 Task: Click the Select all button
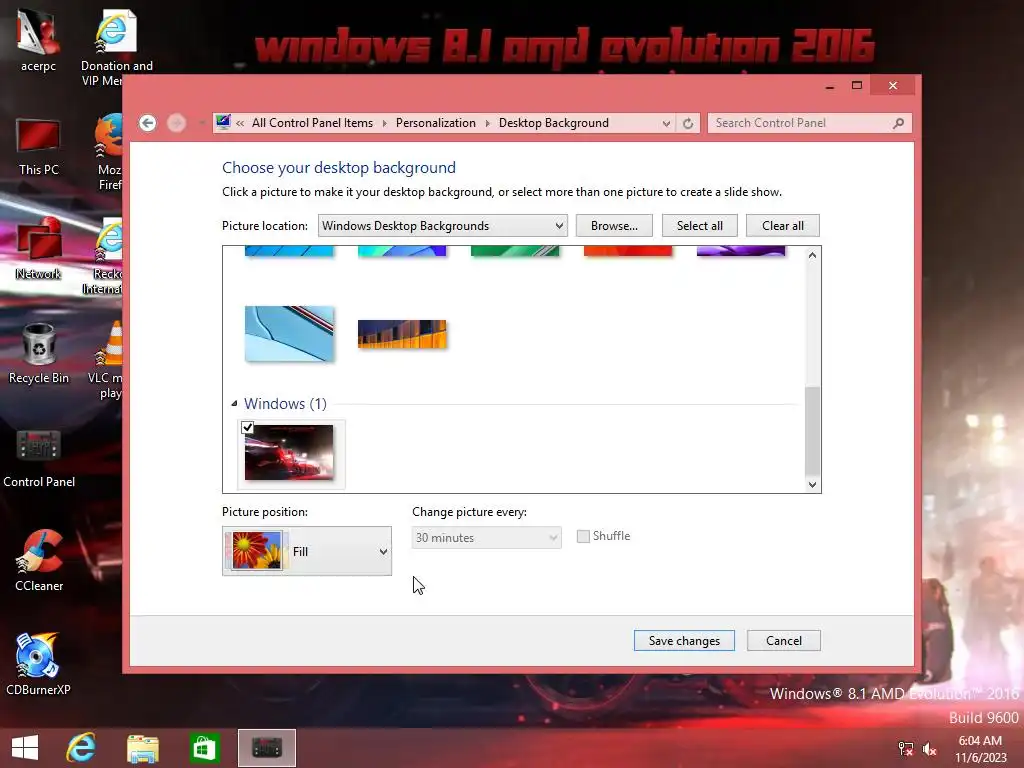point(699,226)
